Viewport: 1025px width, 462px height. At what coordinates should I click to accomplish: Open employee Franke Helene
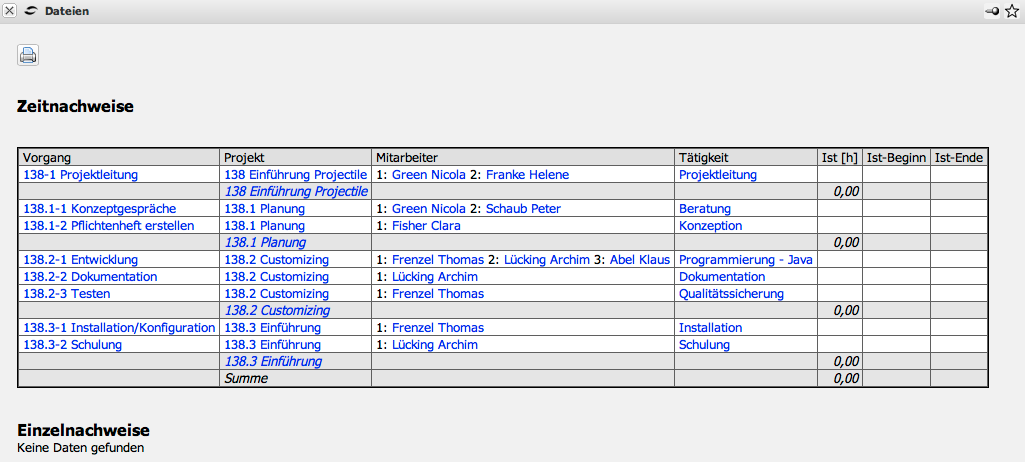coord(527,175)
